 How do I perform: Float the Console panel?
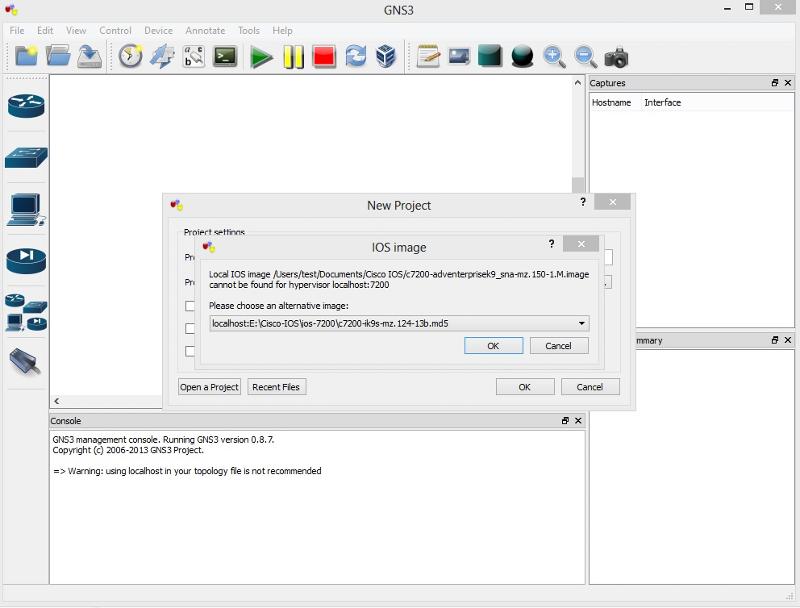point(565,421)
